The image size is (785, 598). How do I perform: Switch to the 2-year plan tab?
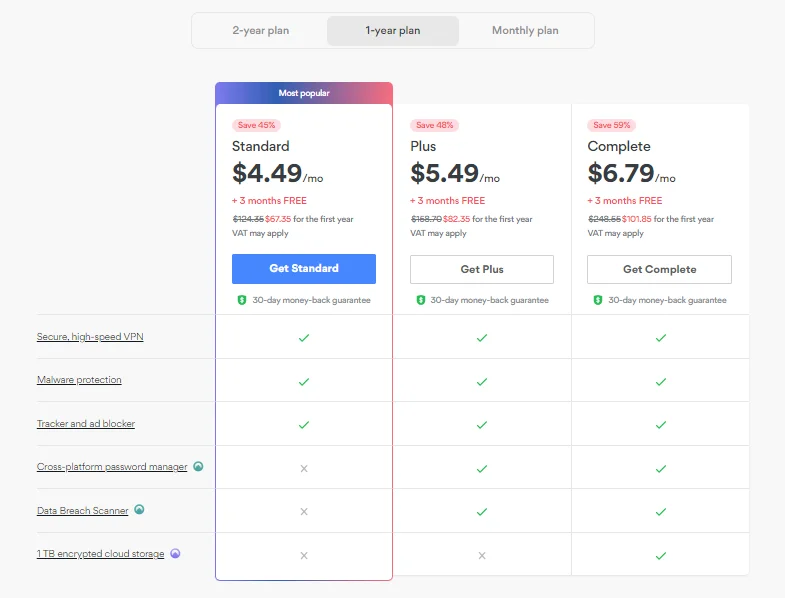click(x=261, y=31)
